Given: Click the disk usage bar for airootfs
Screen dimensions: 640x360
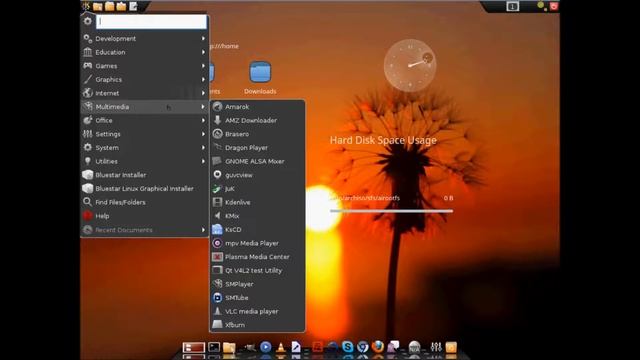Looking at the screenshot, I should pos(391,211).
